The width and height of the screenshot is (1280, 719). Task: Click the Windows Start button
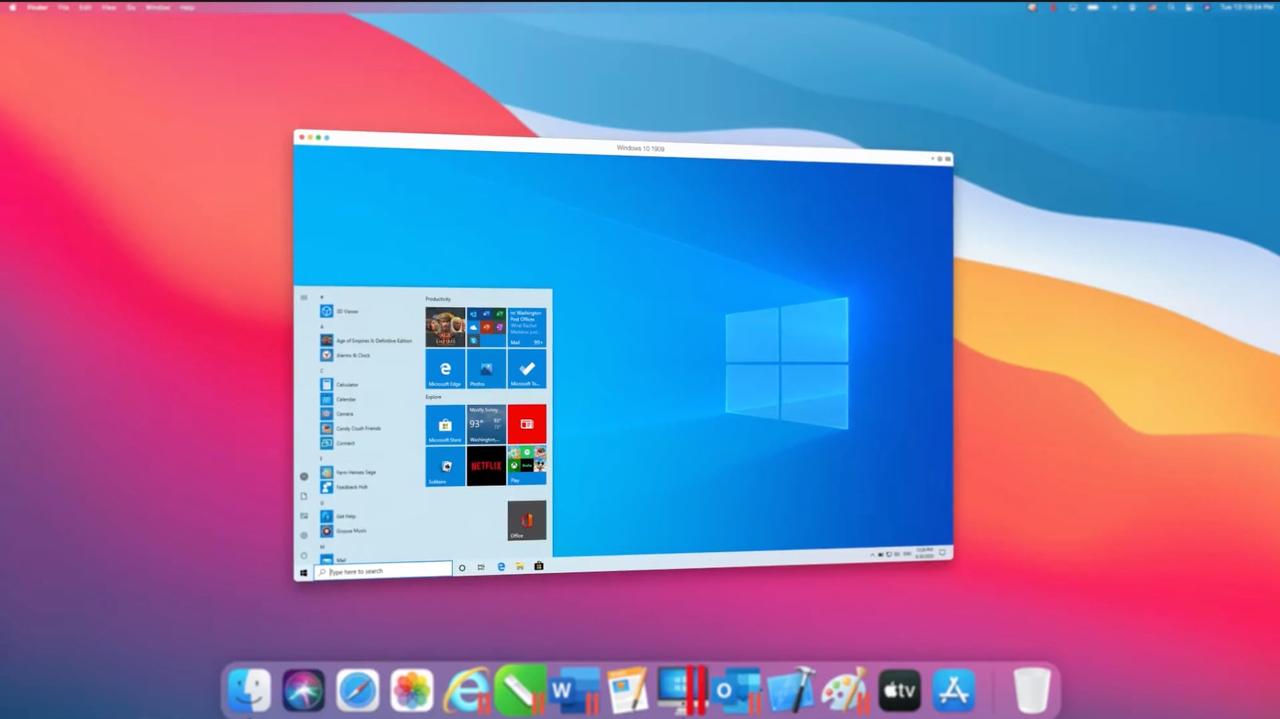pyautogui.click(x=304, y=573)
